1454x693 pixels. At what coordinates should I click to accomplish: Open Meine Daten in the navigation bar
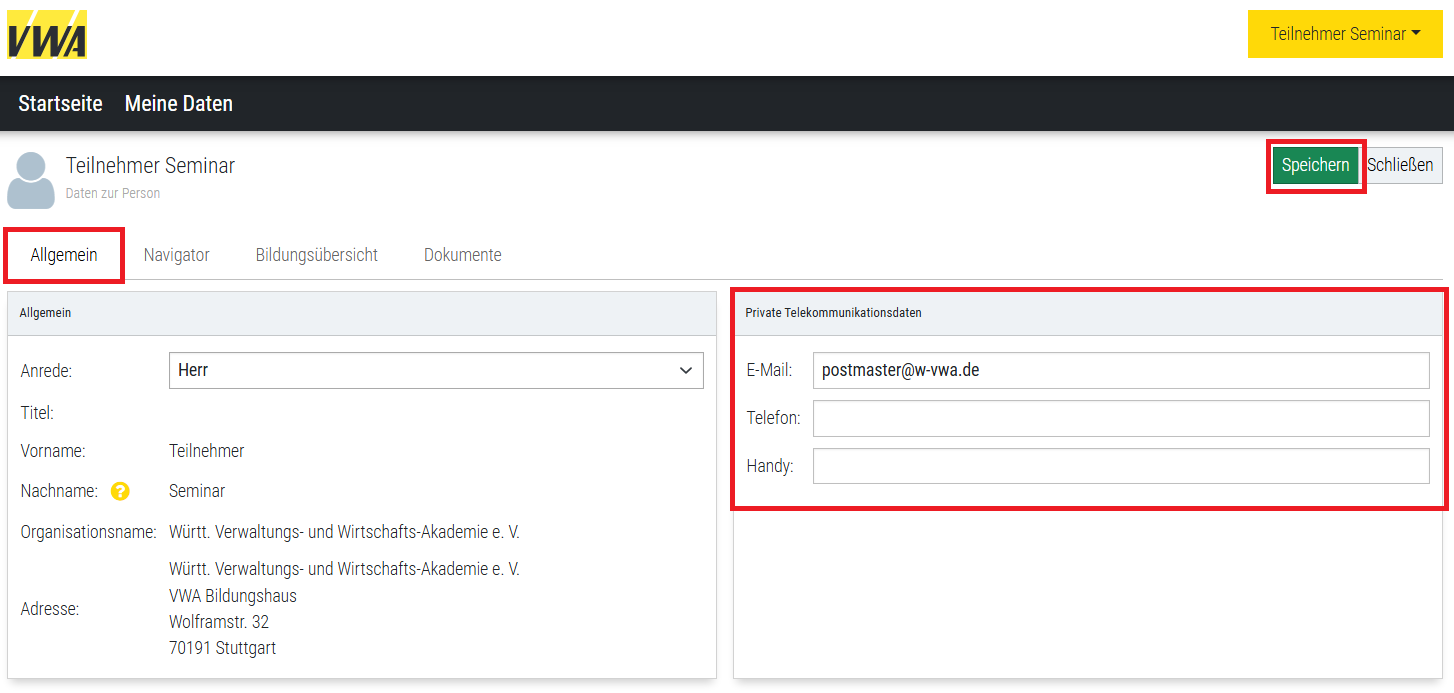178,104
